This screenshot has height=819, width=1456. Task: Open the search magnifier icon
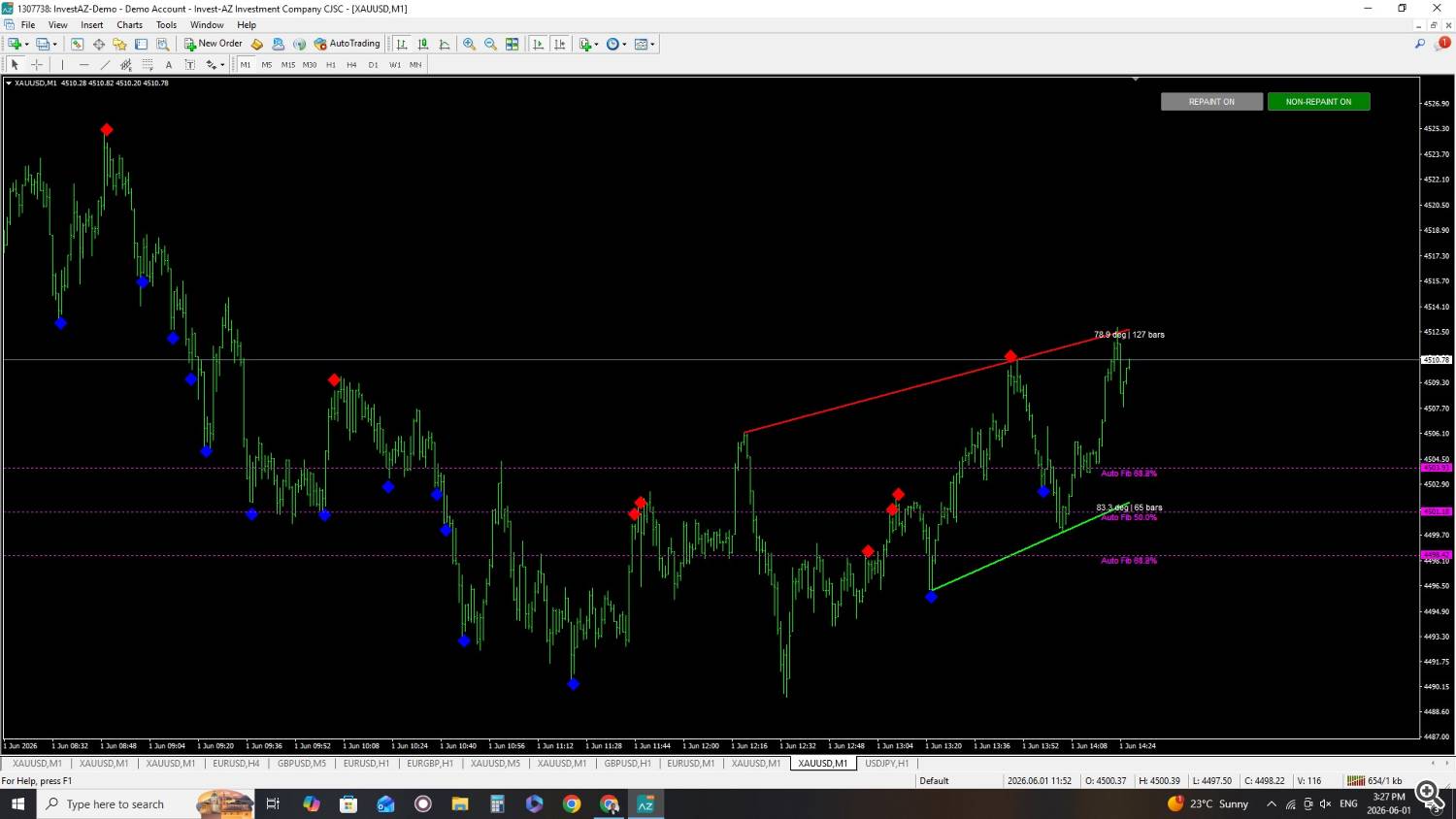coord(1419,44)
